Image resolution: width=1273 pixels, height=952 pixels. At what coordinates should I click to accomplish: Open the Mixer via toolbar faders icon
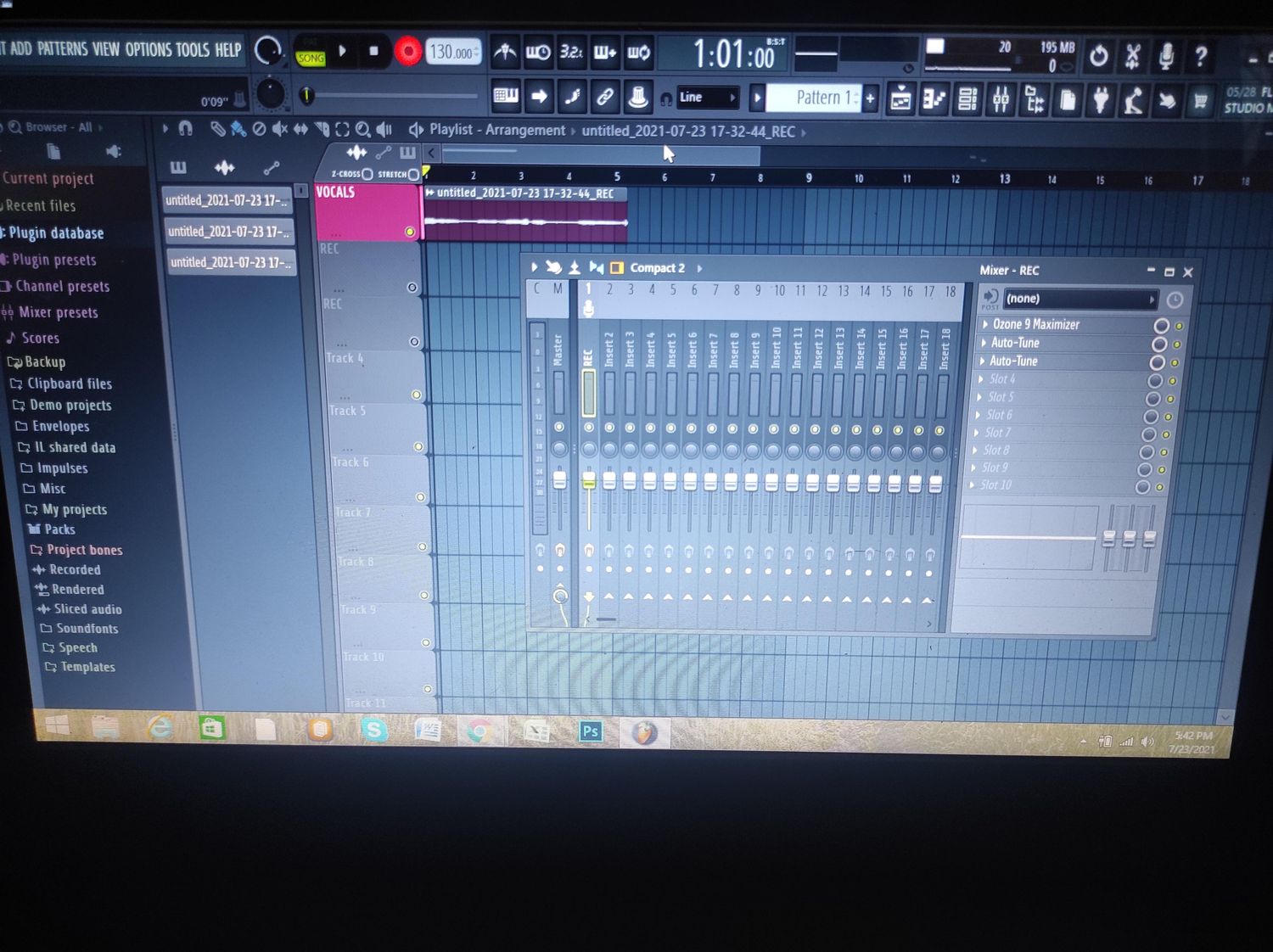pyautogui.click(x=1001, y=100)
